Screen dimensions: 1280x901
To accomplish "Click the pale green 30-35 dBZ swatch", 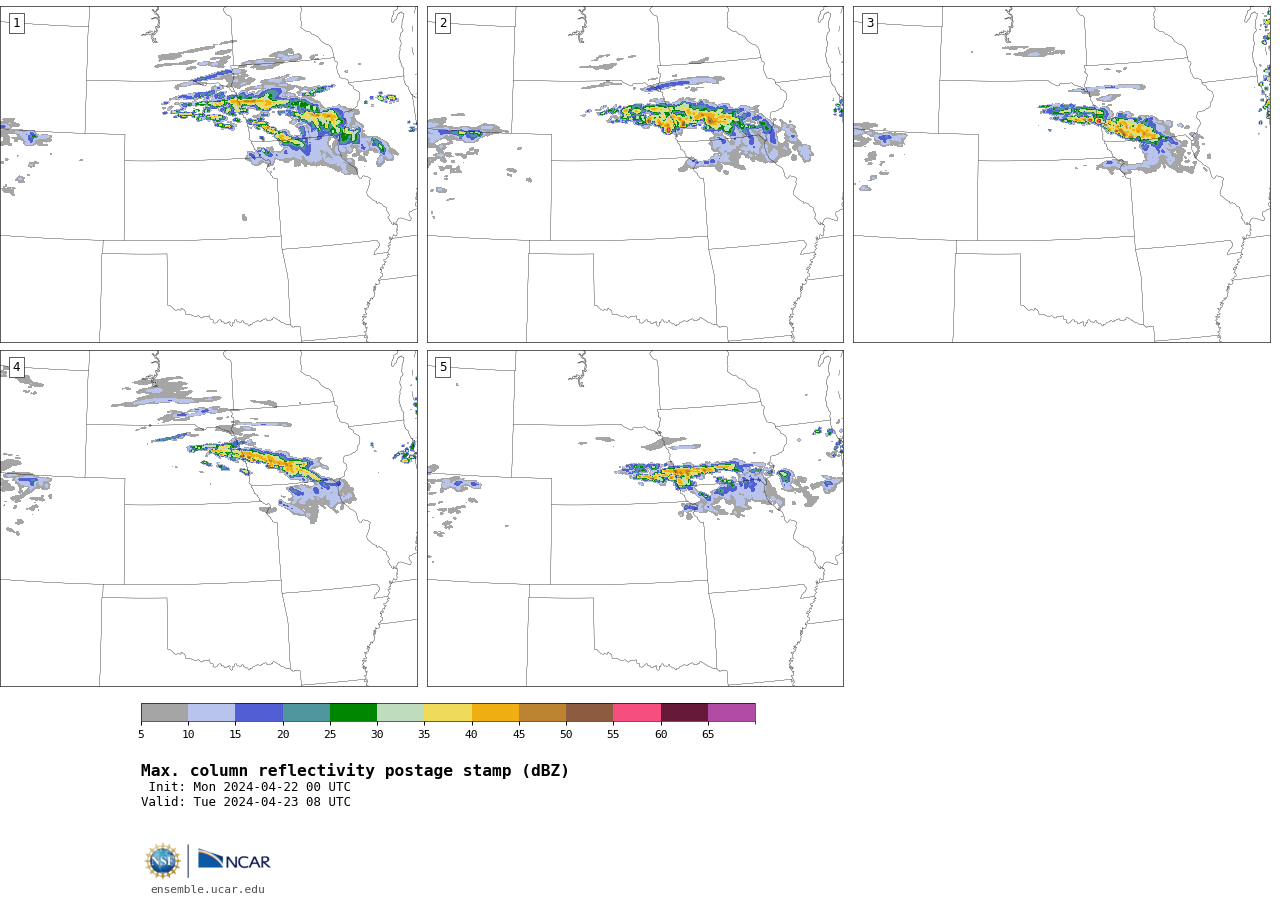I will tap(400, 712).
